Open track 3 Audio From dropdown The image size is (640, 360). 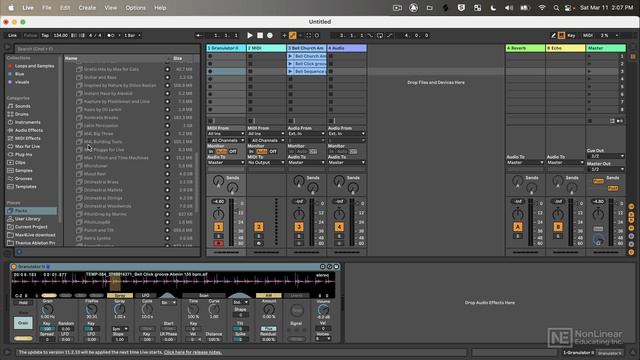pos(306,133)
